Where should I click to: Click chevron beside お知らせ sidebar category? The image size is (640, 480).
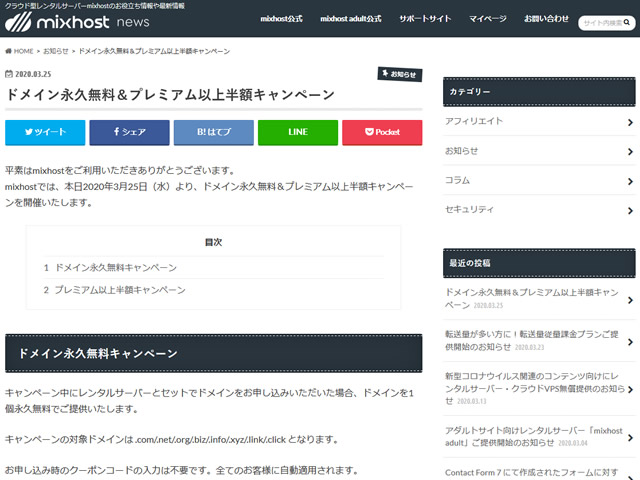tap(630, 151)
